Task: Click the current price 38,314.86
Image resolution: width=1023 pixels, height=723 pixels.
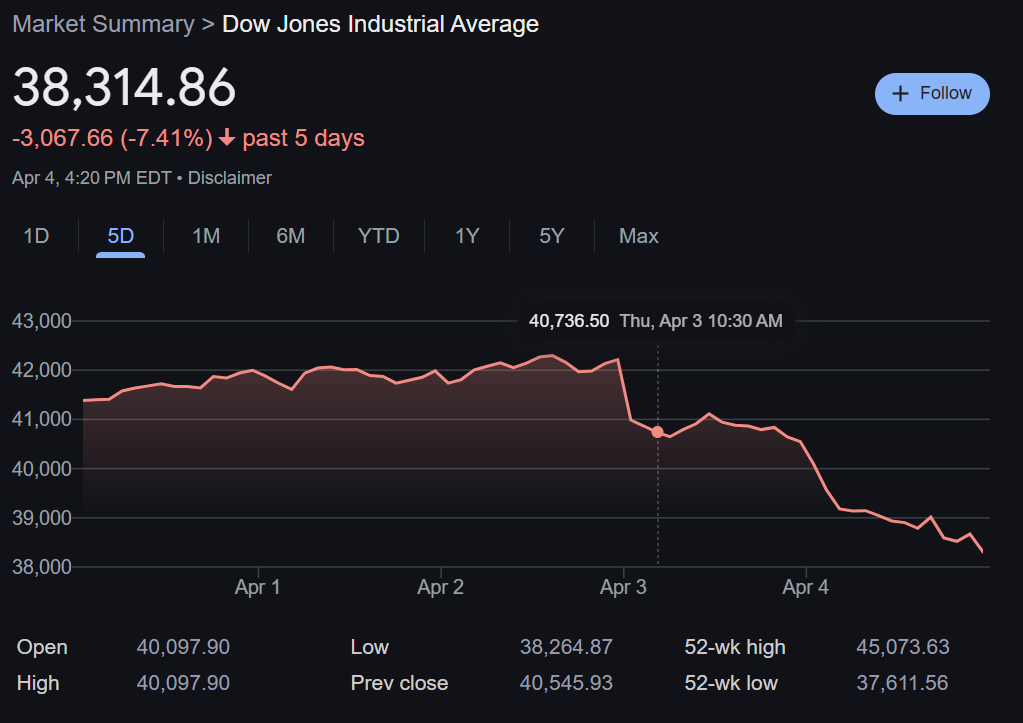Action: pos(124,89)
